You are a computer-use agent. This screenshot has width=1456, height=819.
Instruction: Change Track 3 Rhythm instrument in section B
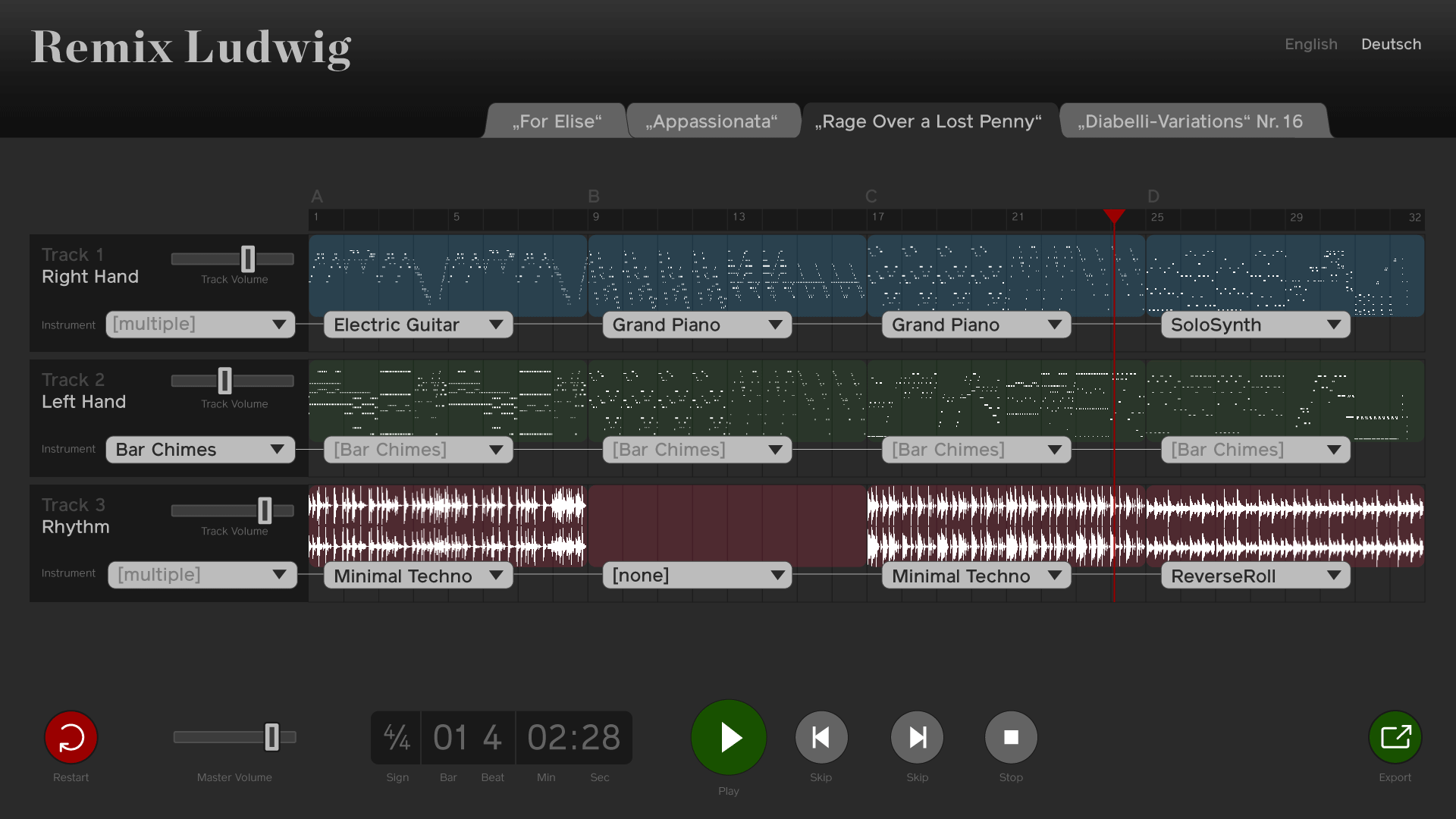pos(697,575)
